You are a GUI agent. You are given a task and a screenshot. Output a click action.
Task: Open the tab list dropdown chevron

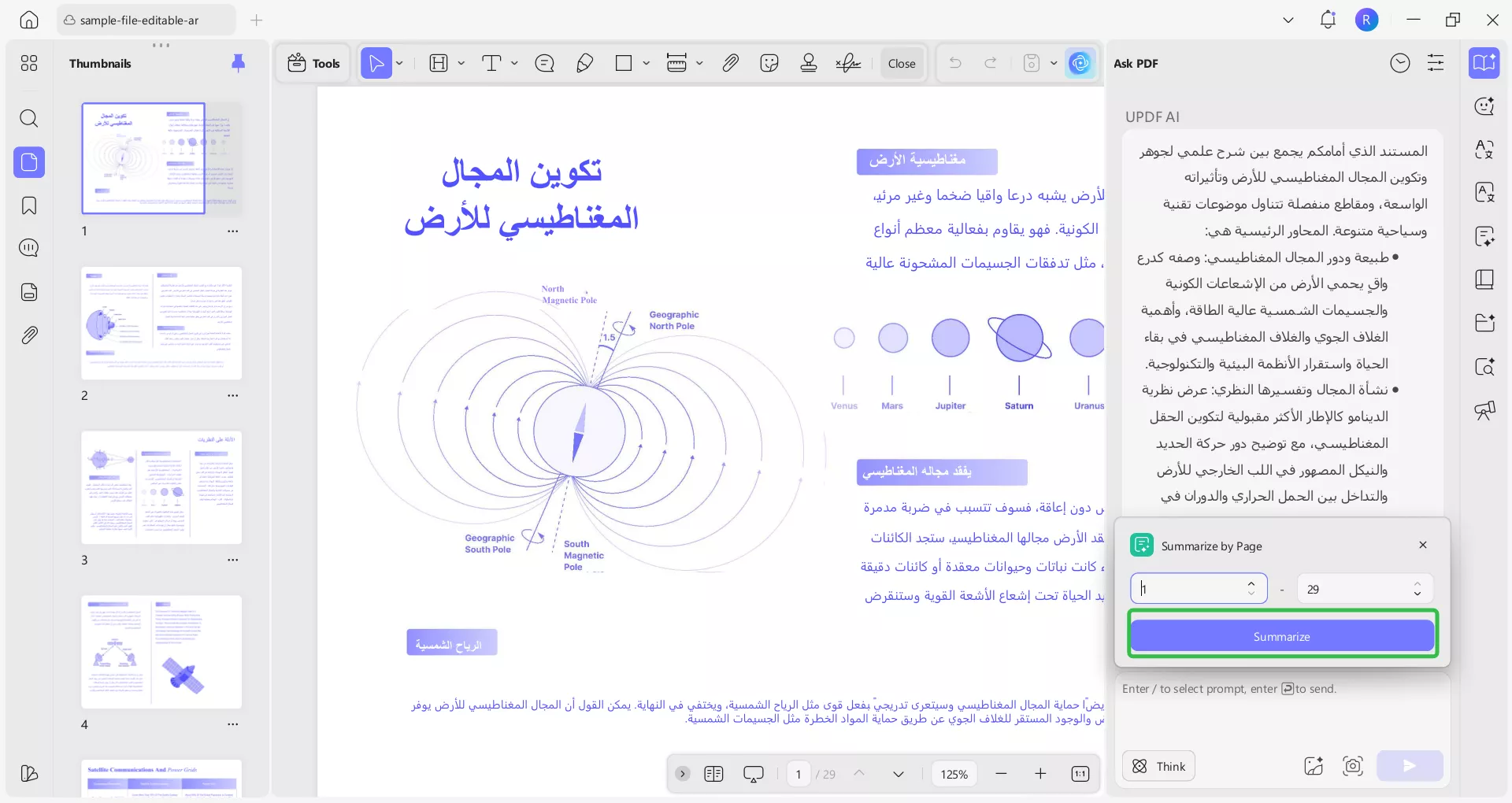tap(1288, 20)
